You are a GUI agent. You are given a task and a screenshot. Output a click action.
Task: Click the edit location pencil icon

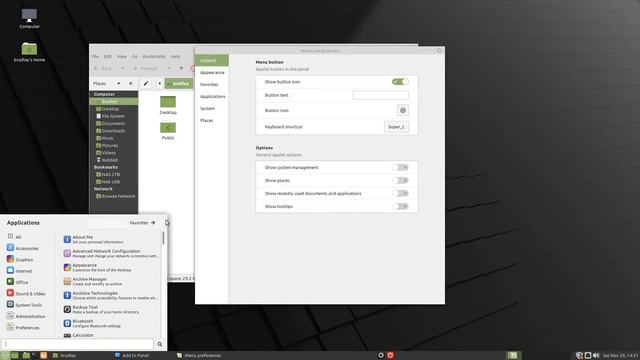tap(146, 83)
